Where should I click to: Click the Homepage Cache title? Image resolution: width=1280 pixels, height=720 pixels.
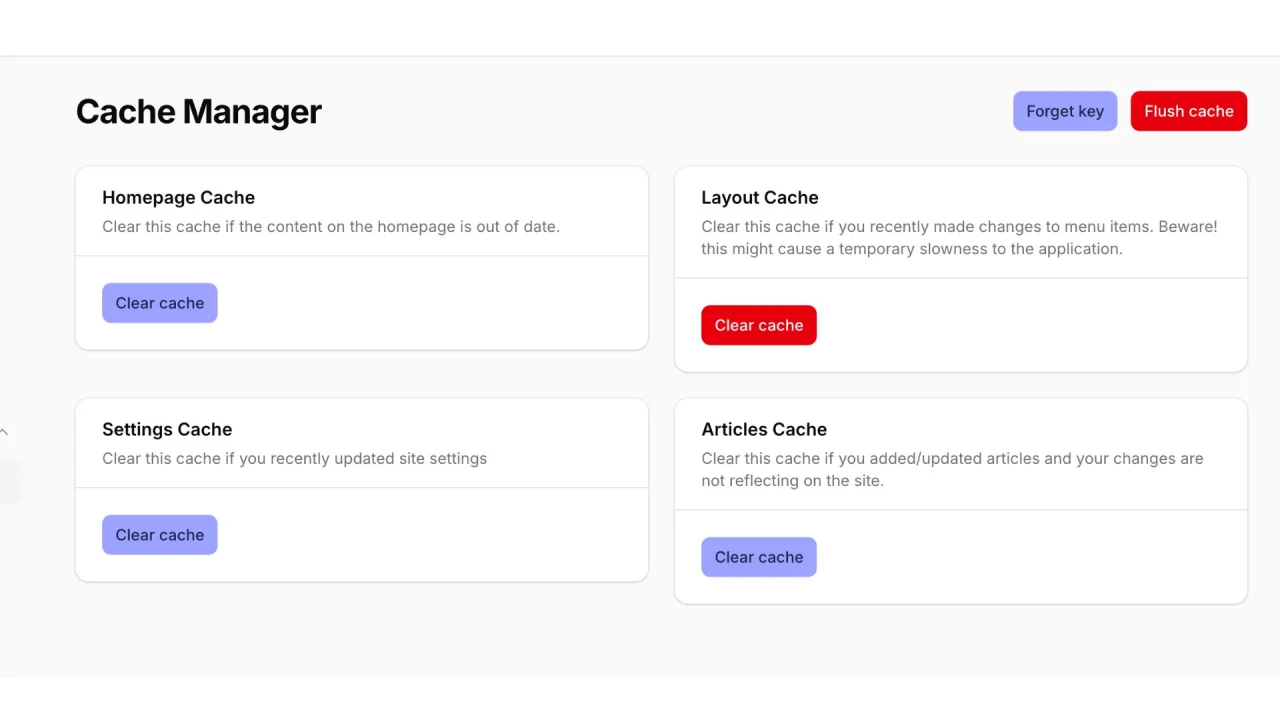point(178,197)
